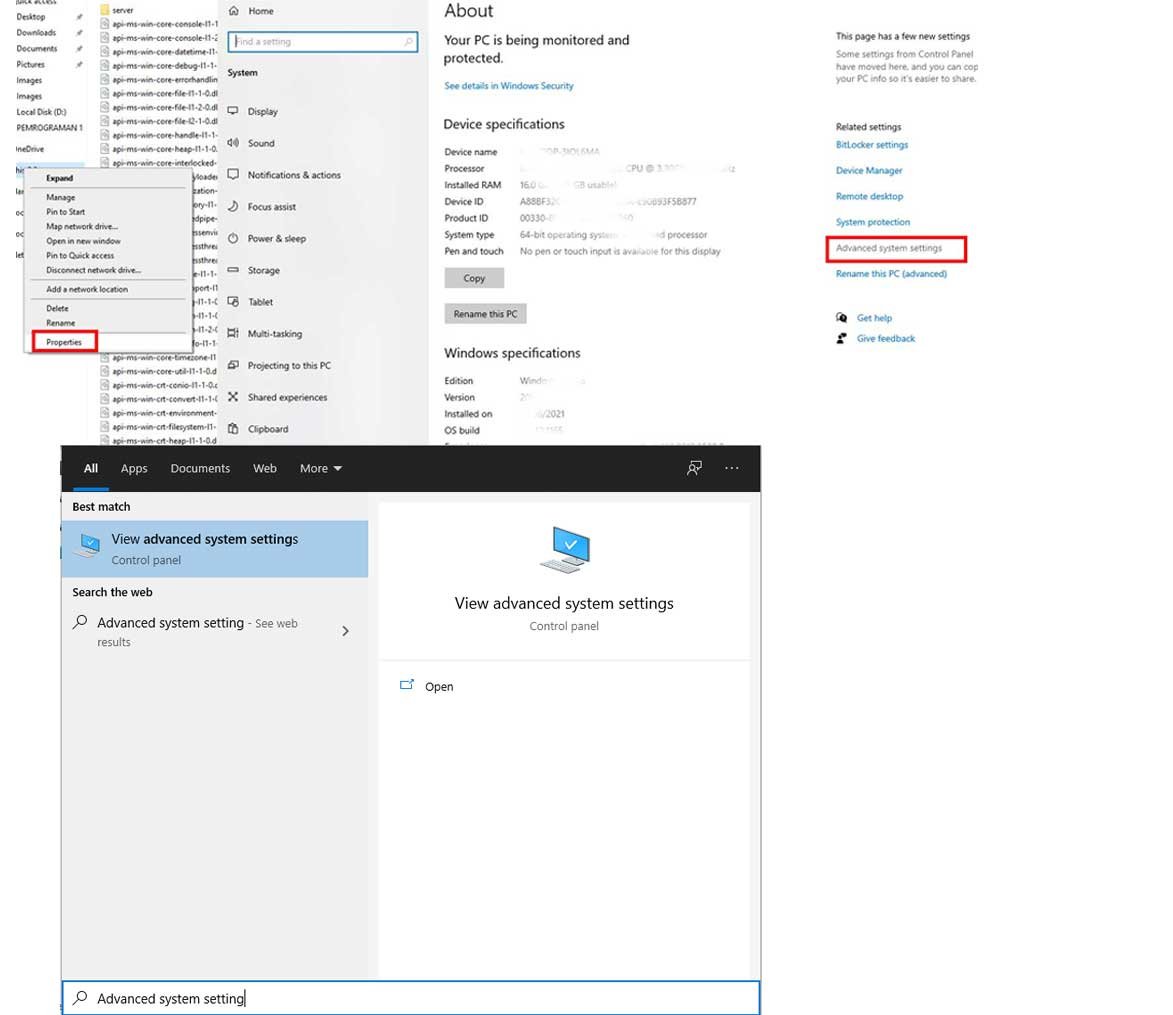Open Projecting to this PC icon
1173x1015 pixels.
click(233, 365)
